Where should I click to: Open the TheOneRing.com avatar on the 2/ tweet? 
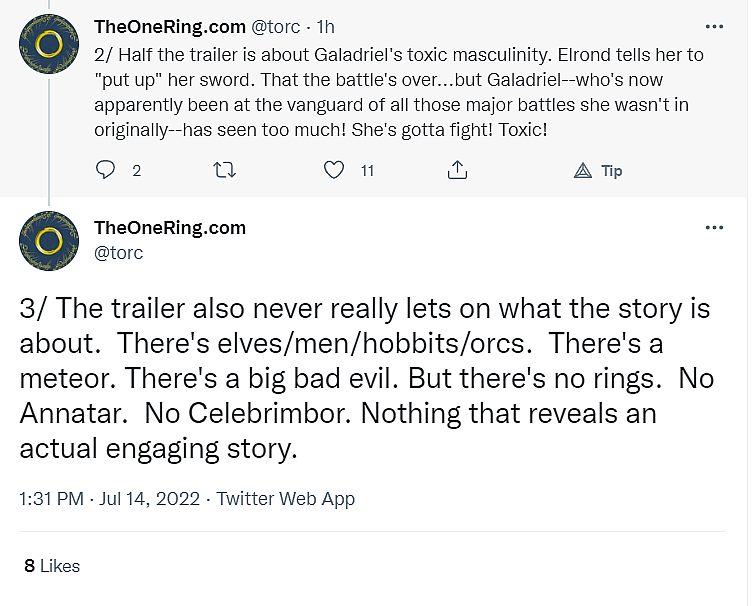[x=50, y=44]
